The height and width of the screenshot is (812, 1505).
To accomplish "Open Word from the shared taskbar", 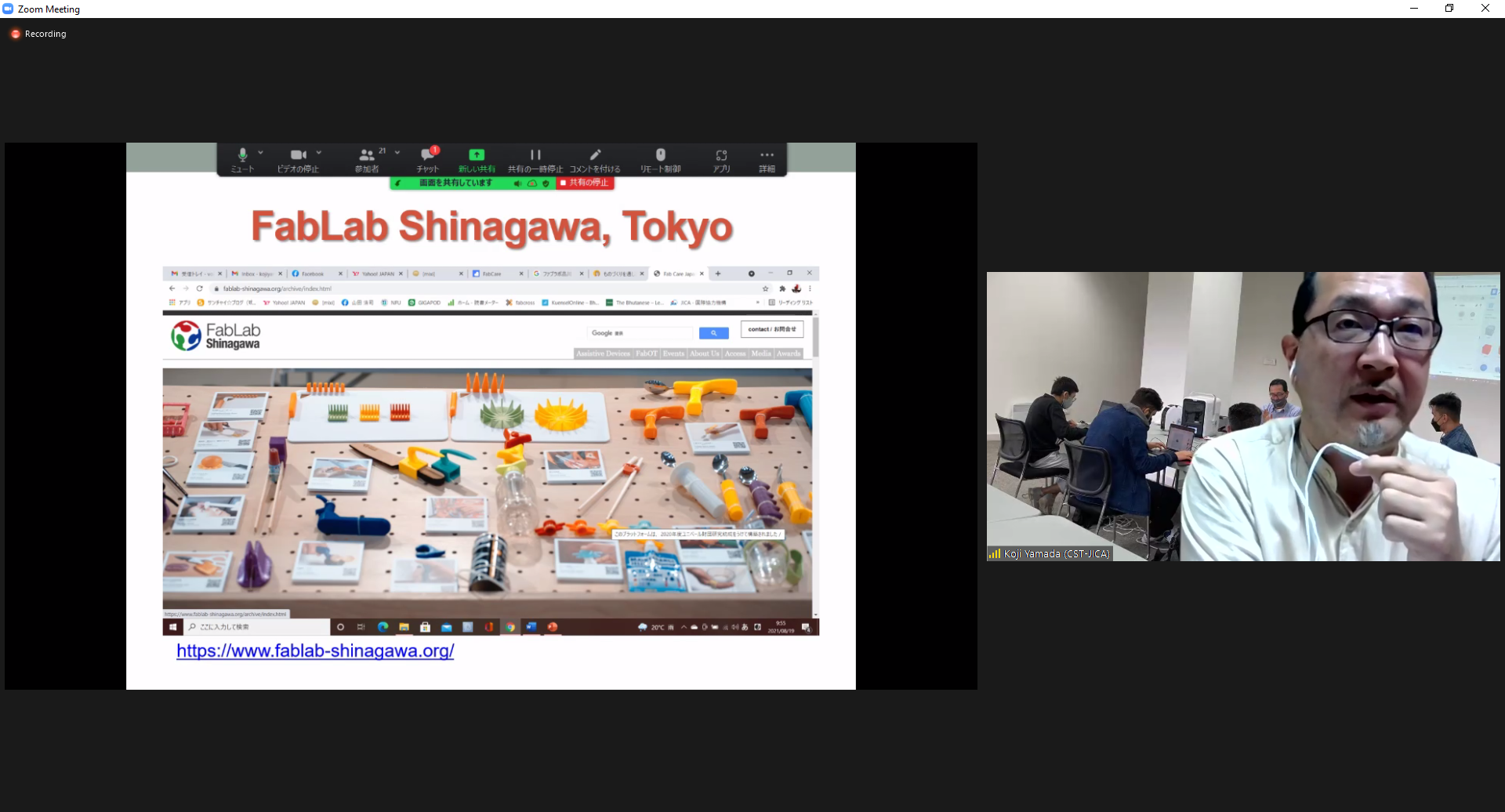I will [531, 627].
